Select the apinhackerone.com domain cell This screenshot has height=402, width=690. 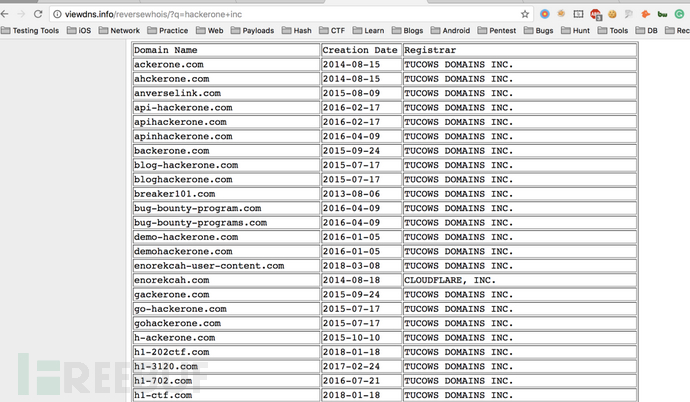tap(226, 136)
